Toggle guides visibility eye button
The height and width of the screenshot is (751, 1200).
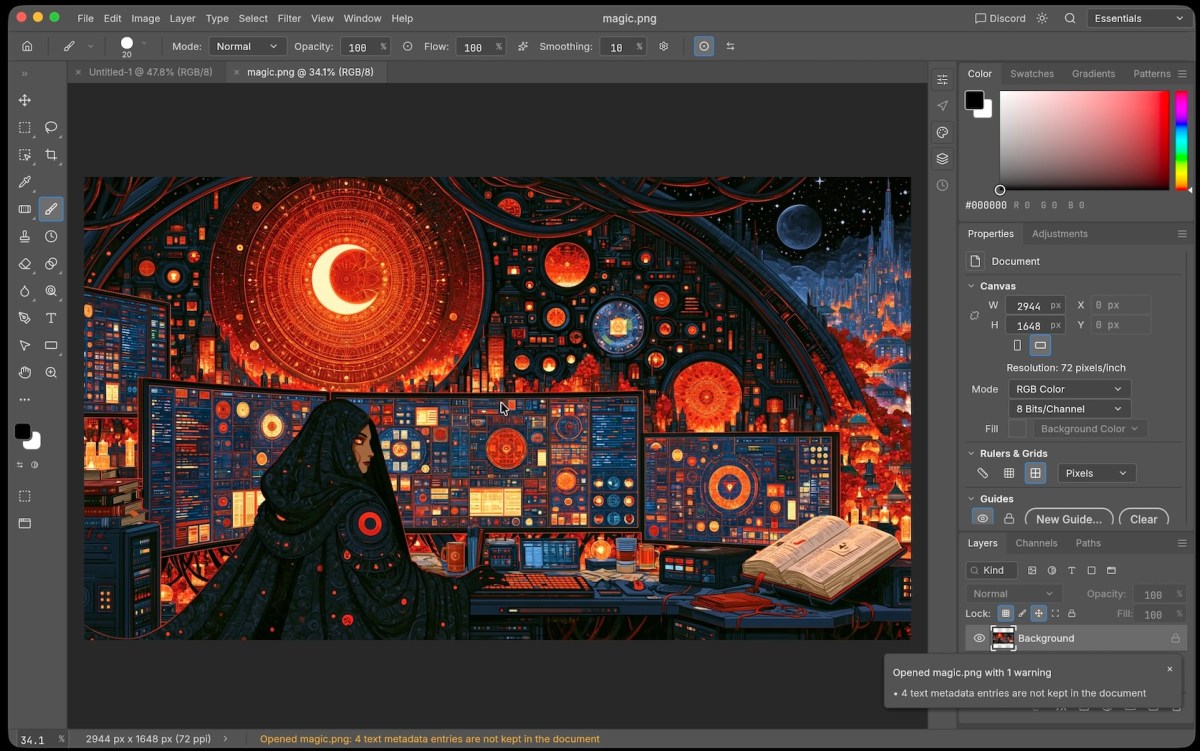(983, 519)
